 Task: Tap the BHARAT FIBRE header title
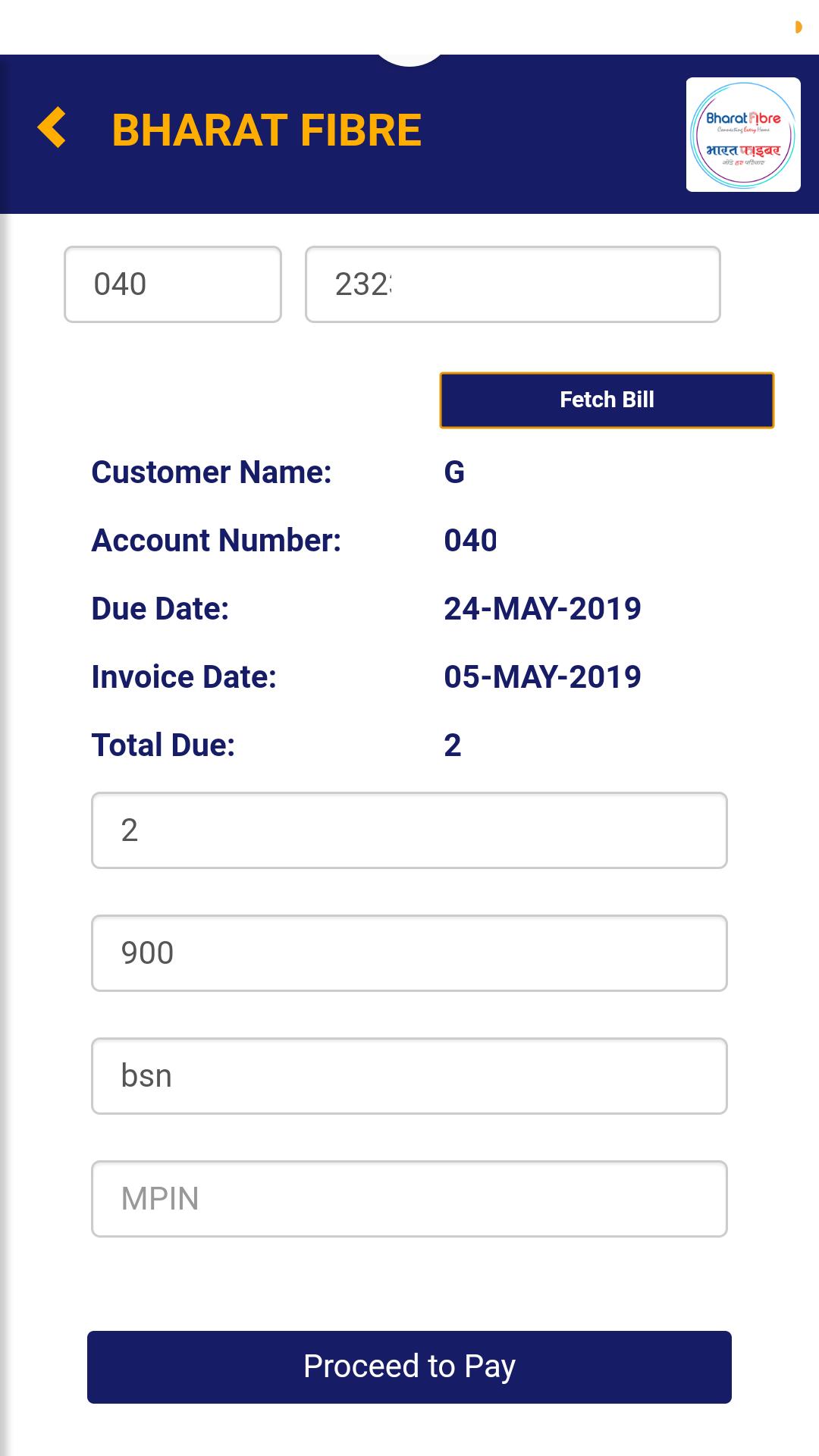point(267,130)
